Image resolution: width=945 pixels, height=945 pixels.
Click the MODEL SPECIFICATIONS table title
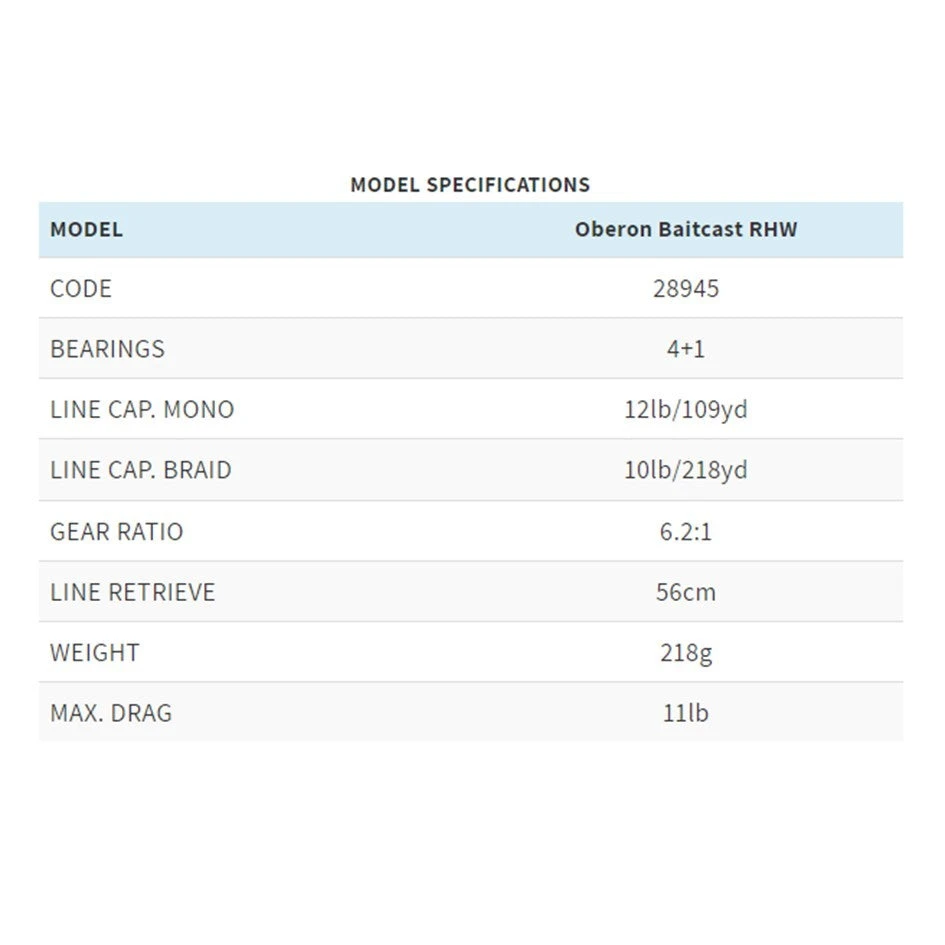tap(470, 185)
